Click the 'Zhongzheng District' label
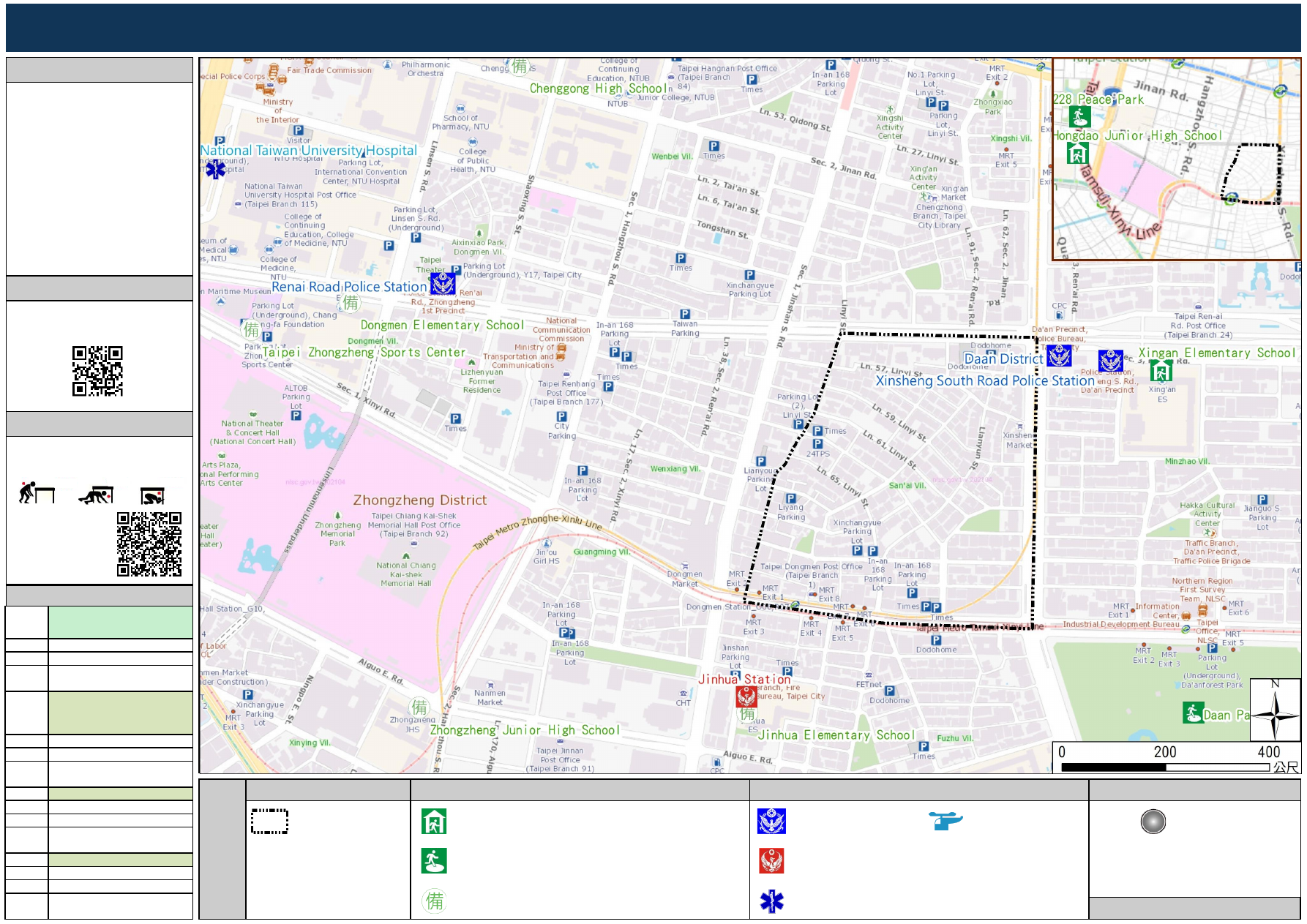Viewport: 1307px width, 924px height. [420, 500]
